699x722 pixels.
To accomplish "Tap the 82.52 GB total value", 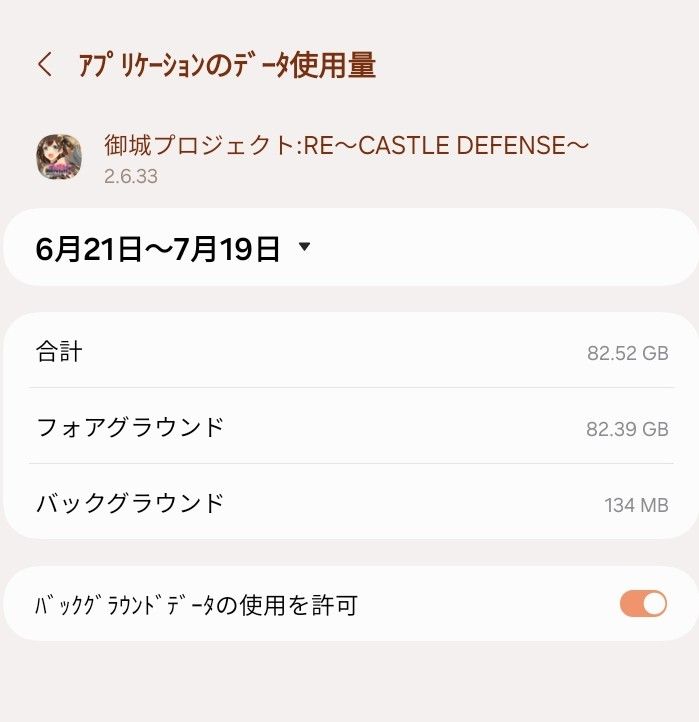I will point(627,353).
